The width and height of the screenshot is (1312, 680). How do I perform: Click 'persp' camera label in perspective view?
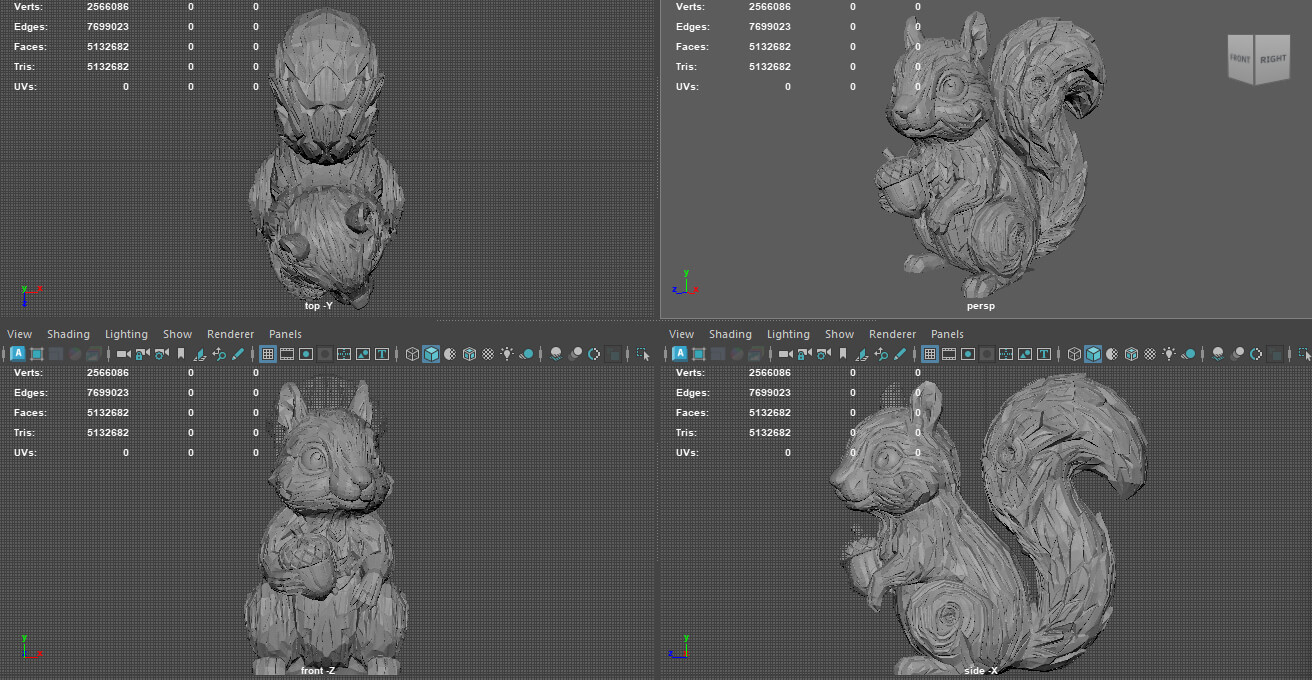[x=981, y=306]
